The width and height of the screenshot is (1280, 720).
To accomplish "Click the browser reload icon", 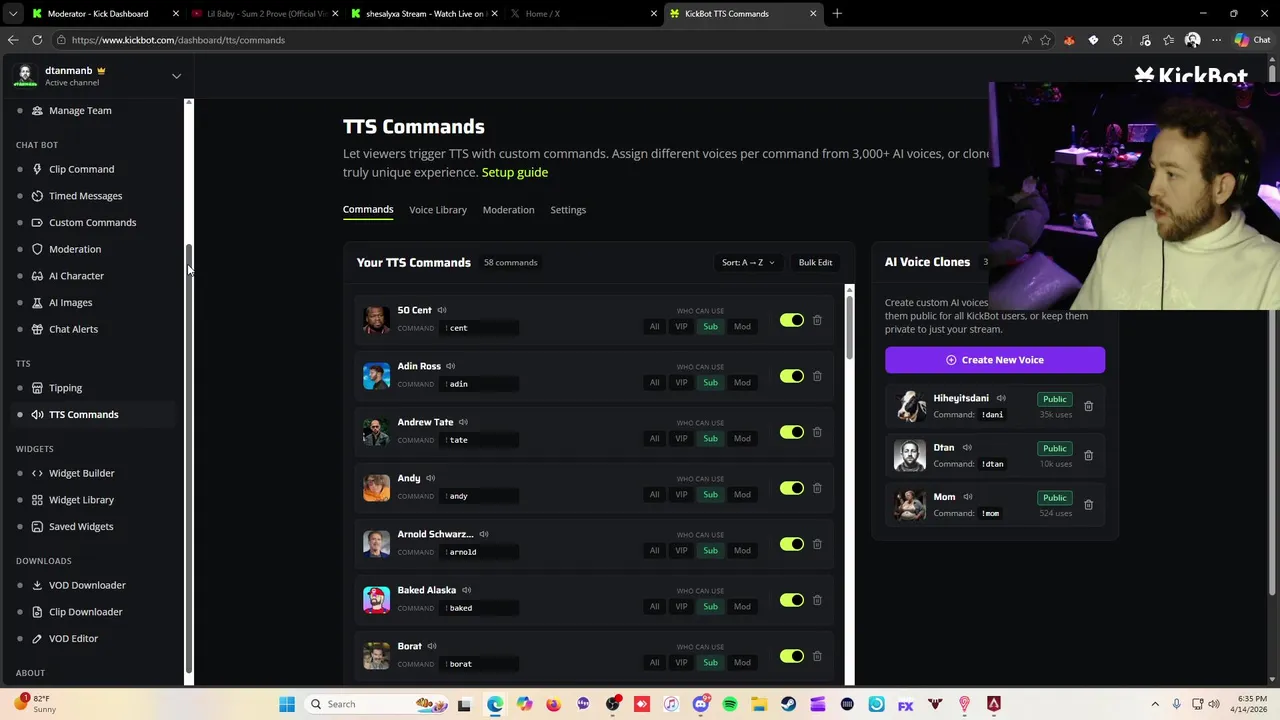I will coord(37,40).
